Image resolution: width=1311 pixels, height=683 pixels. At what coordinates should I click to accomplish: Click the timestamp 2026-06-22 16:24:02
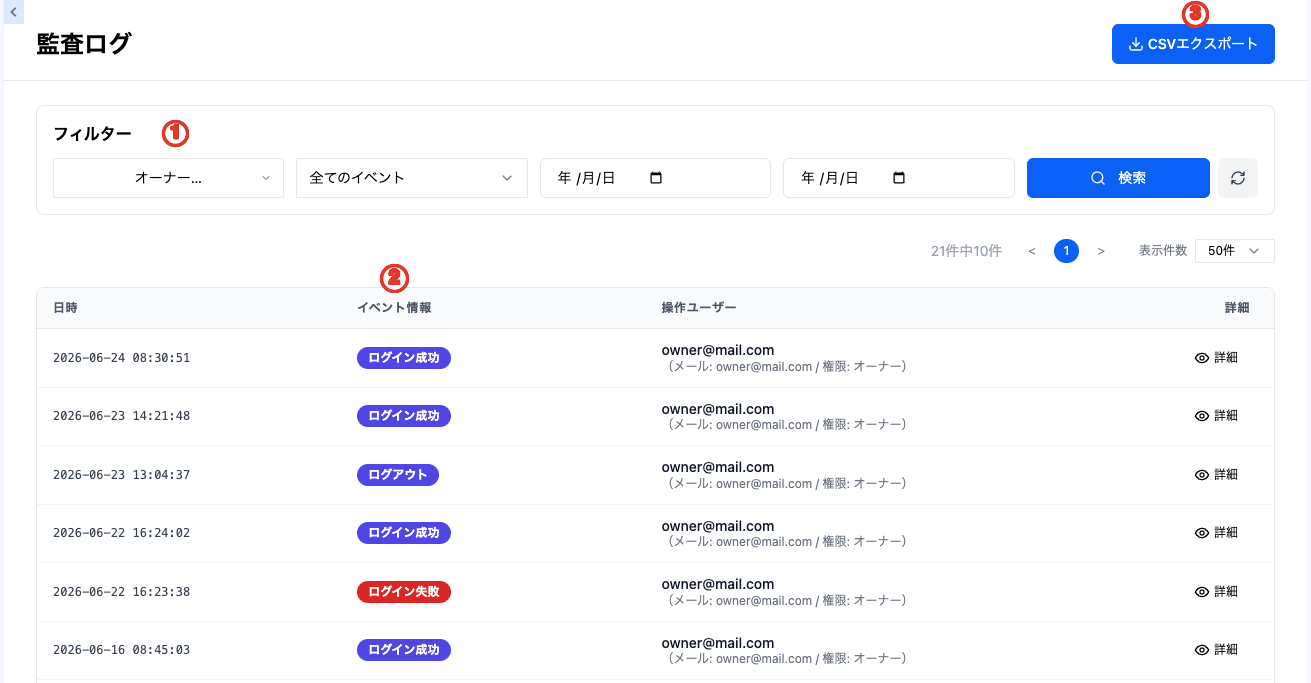pyautogui.click(x=121, y=533)
